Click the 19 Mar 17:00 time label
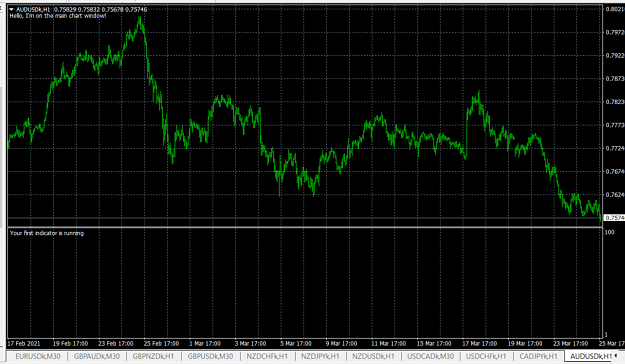This screenshot has height=364, width=625. pyautogui.click(x=525, y=343)
